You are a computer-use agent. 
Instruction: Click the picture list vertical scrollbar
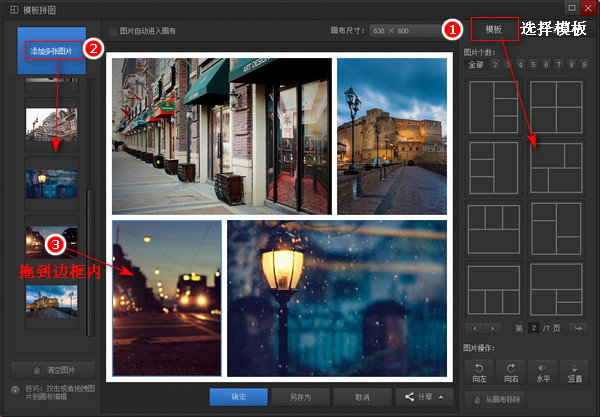[x=91, y=262]
